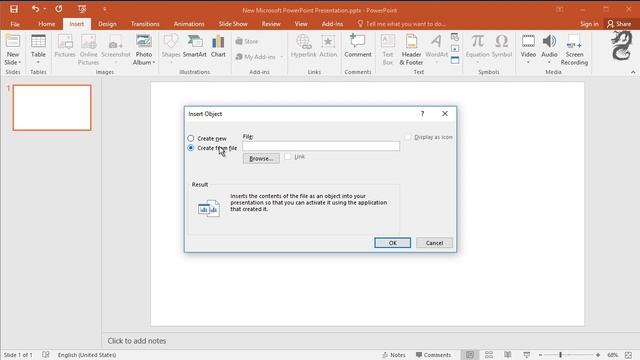
Task: Open the Video dropdown arrow
Action: tap(528, 62)
